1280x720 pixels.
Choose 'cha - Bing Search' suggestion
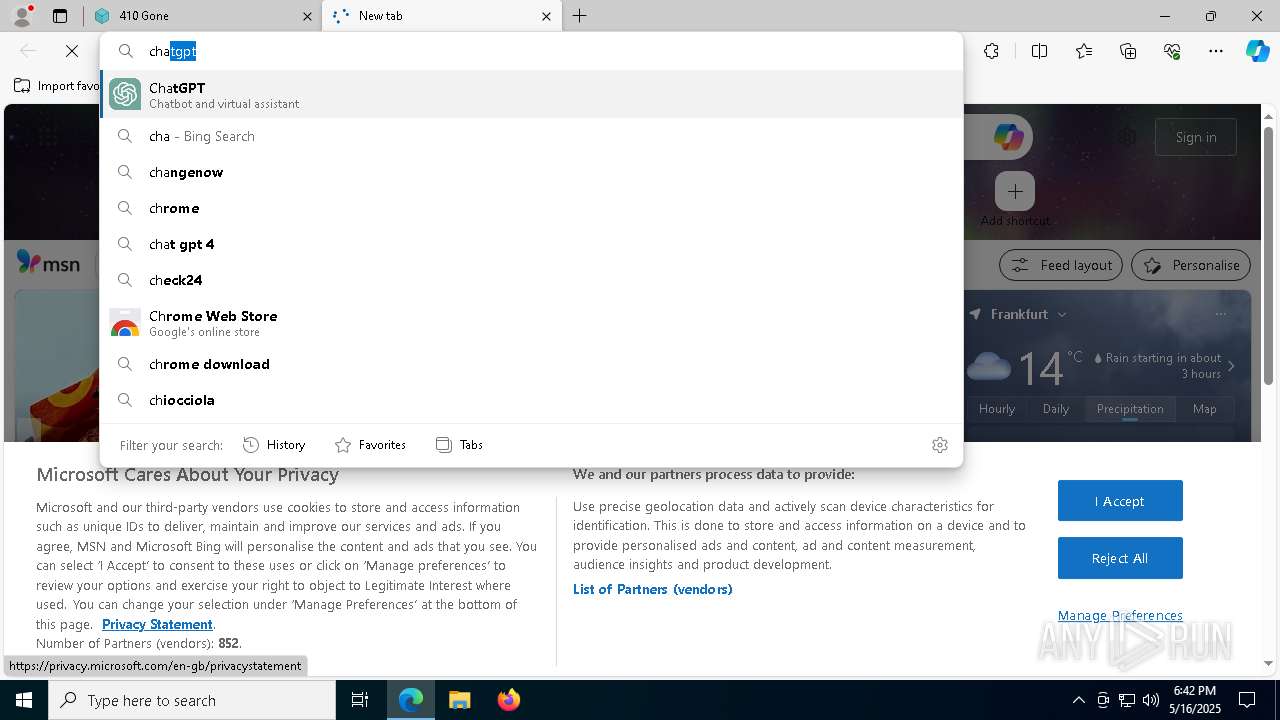click(x=531, y=136)
